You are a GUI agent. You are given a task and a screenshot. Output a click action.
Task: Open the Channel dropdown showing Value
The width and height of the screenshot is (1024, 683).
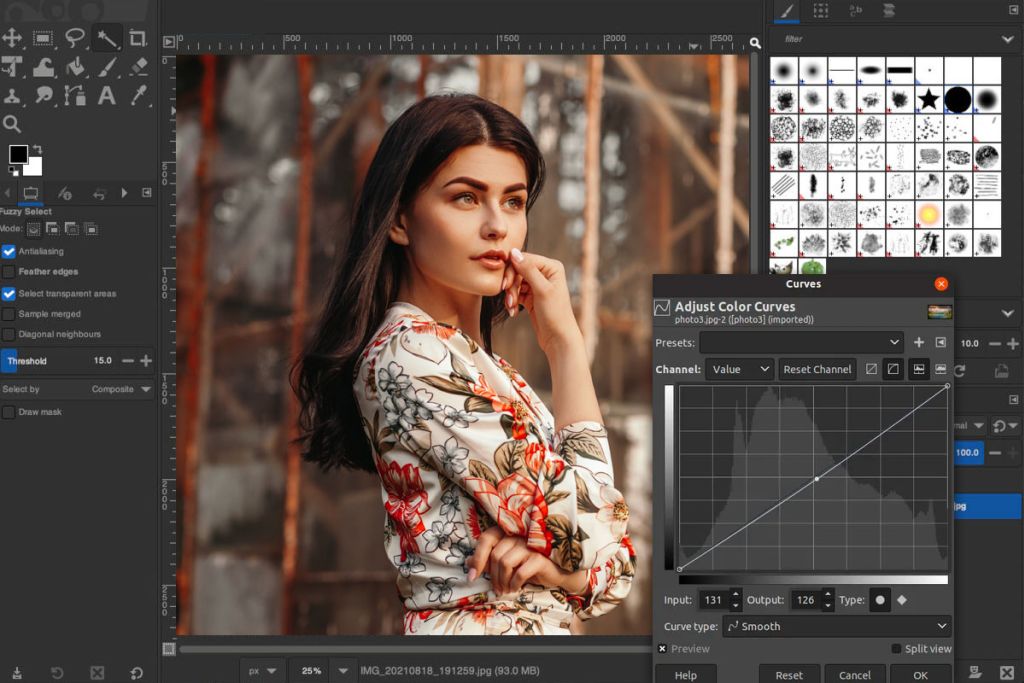click(739, 369)
